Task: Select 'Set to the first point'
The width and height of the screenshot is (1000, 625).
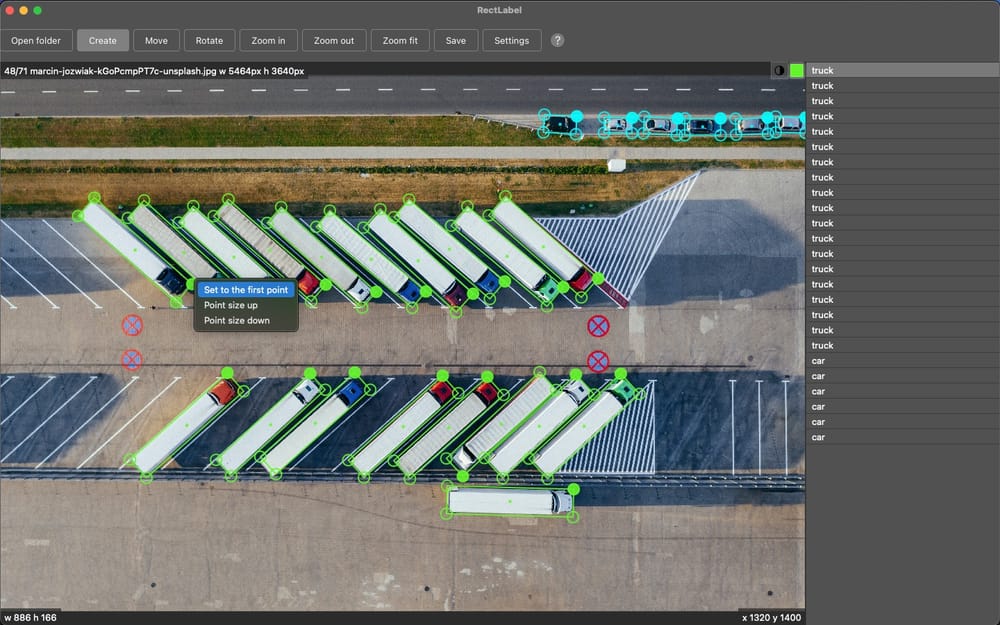Action: 246,290
